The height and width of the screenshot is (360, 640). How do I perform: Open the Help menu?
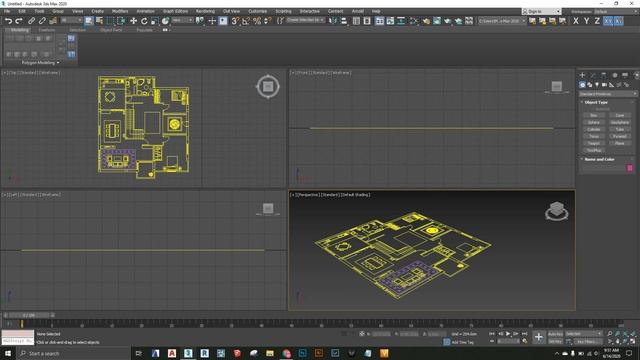[376, 11]
